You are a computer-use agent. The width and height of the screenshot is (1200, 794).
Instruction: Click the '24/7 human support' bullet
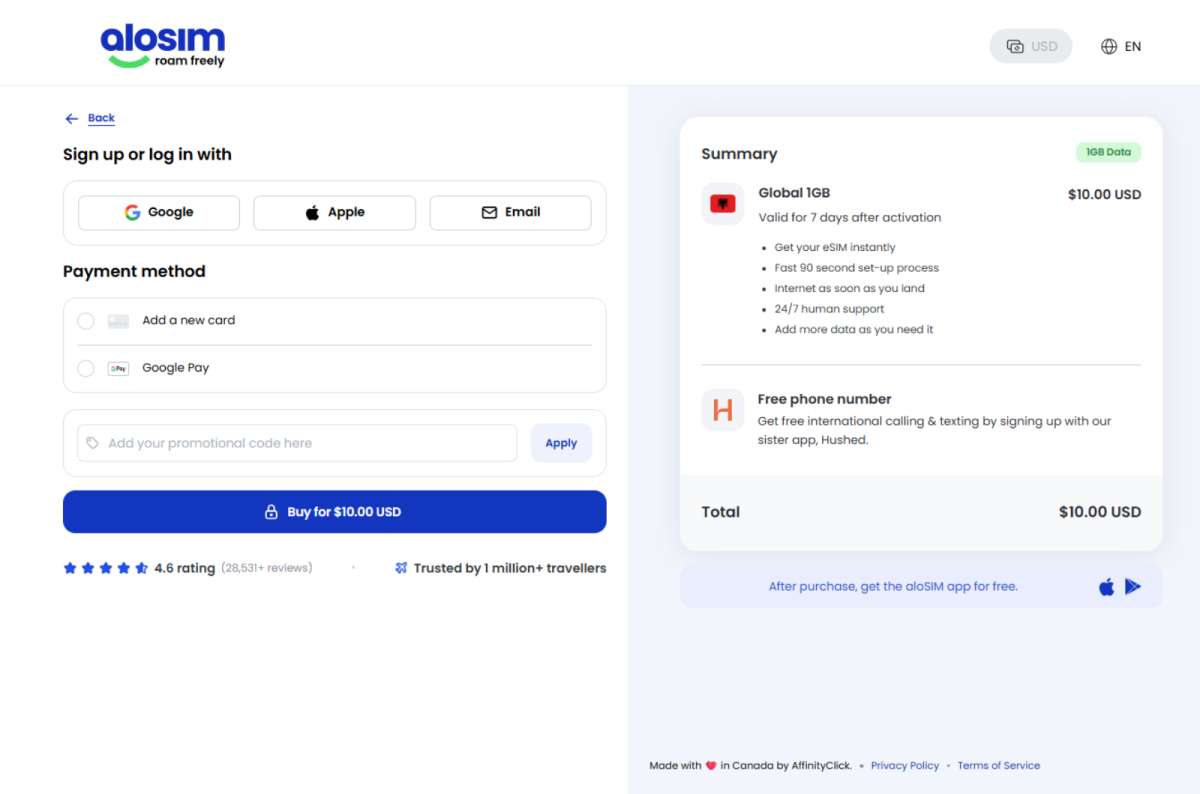coord(829,309)
